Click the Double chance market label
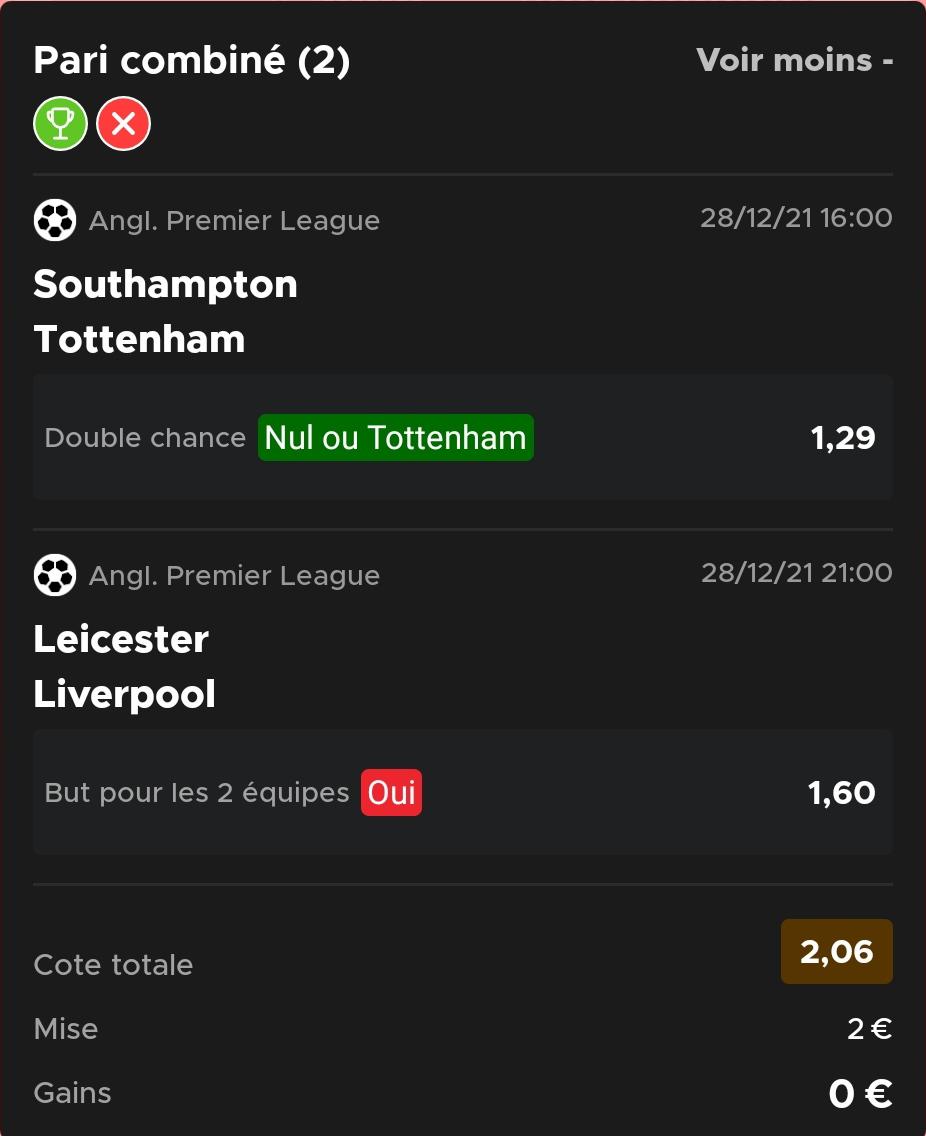 pos(145,438)
